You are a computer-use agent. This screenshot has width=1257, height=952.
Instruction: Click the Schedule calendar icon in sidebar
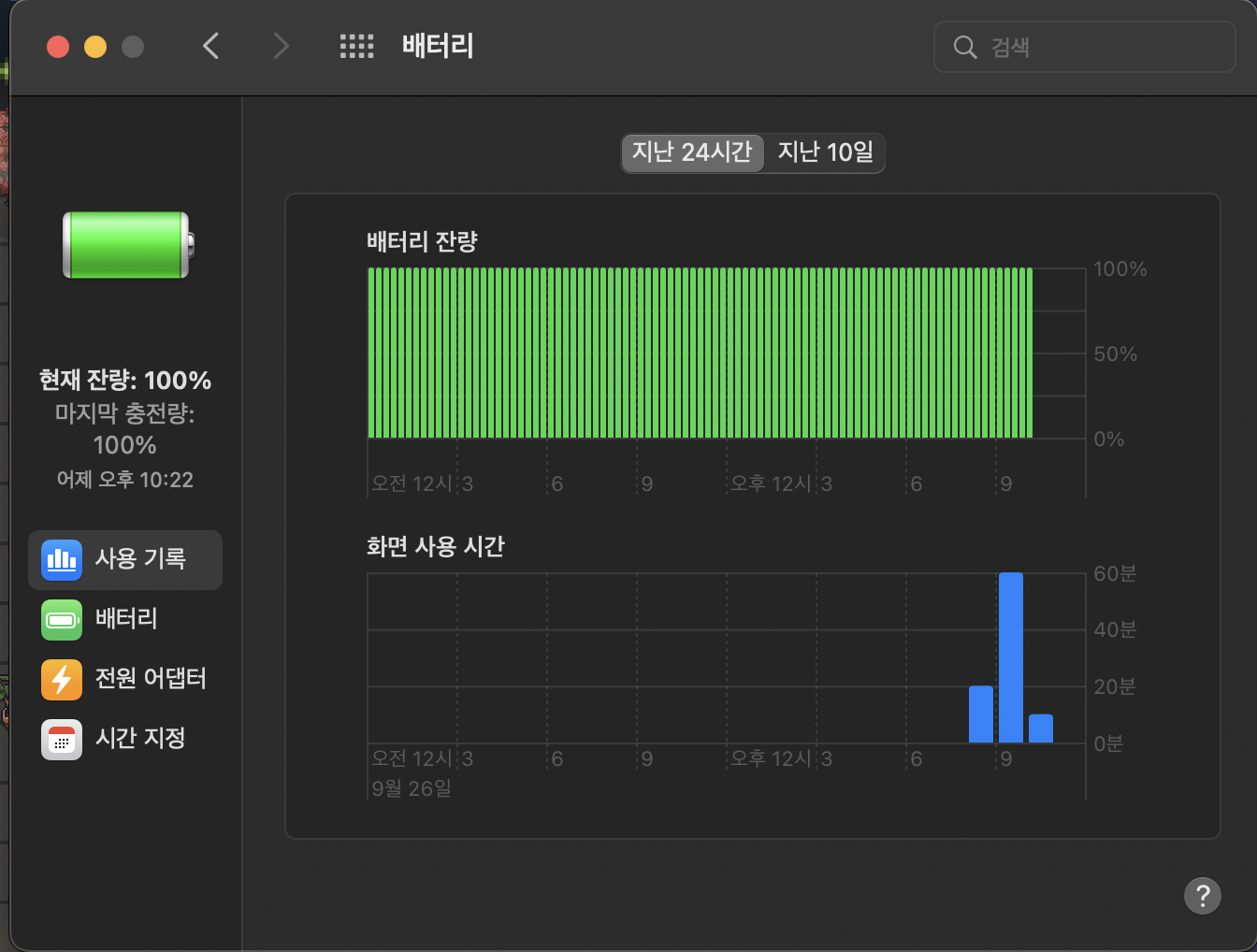62,739
